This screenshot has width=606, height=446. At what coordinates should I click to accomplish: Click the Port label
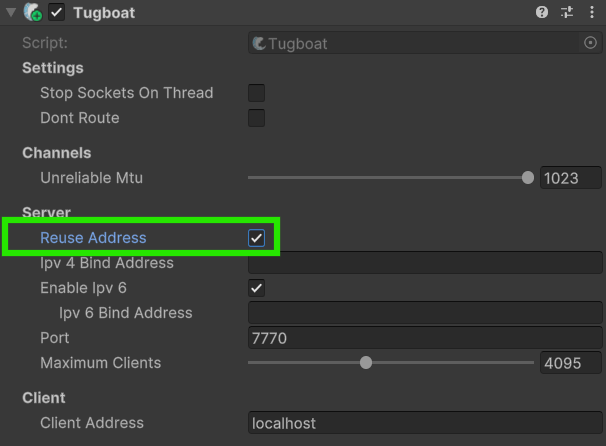(x=54, y=338)
